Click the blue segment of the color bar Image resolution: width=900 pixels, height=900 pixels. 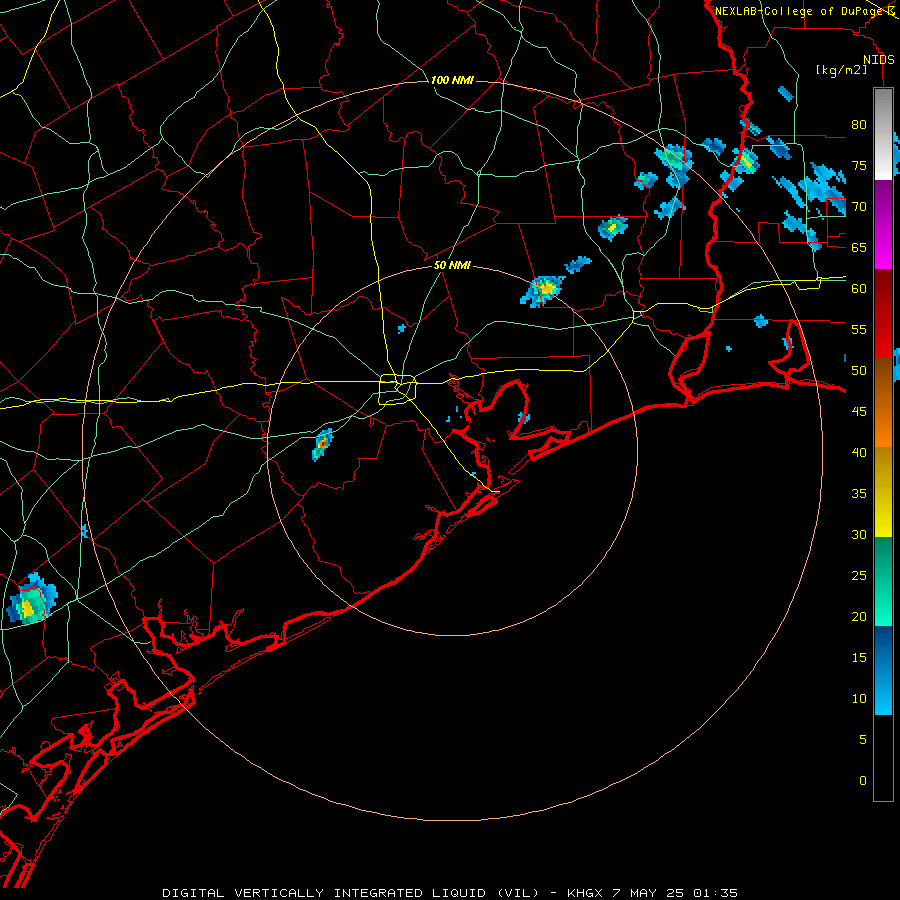pyautogui.click(x=883, y=670)
